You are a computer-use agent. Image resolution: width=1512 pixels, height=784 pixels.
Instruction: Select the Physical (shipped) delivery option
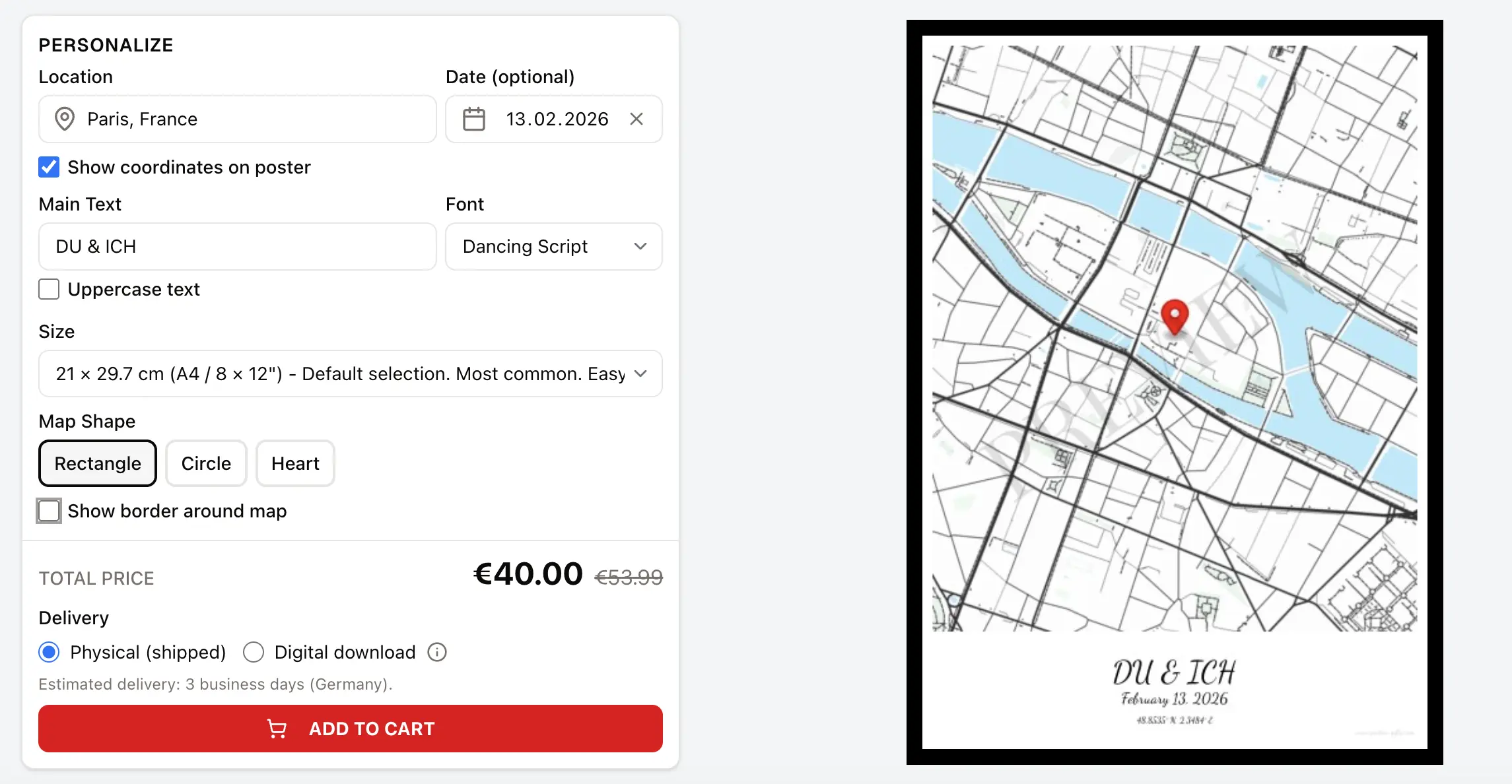tap(49, 652)
